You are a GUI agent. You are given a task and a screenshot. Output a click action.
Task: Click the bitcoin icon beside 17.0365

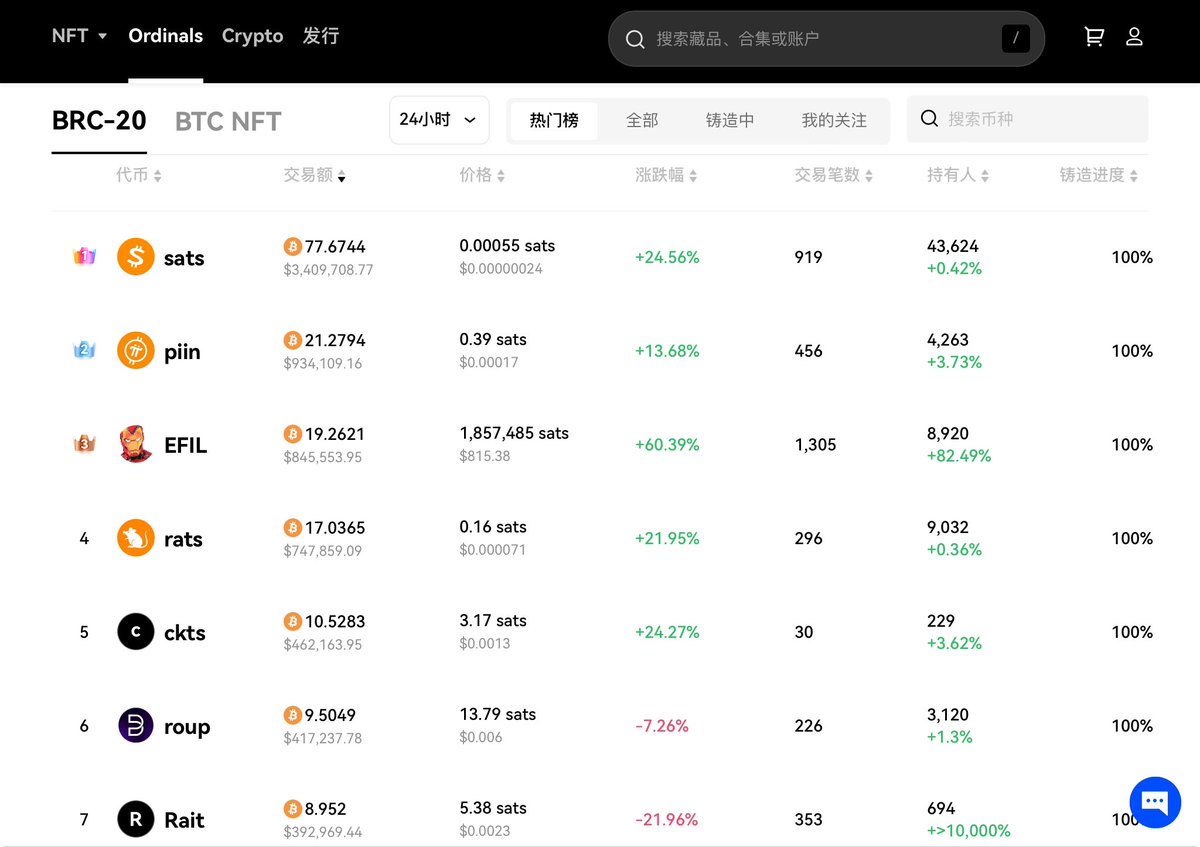point(292,527)
